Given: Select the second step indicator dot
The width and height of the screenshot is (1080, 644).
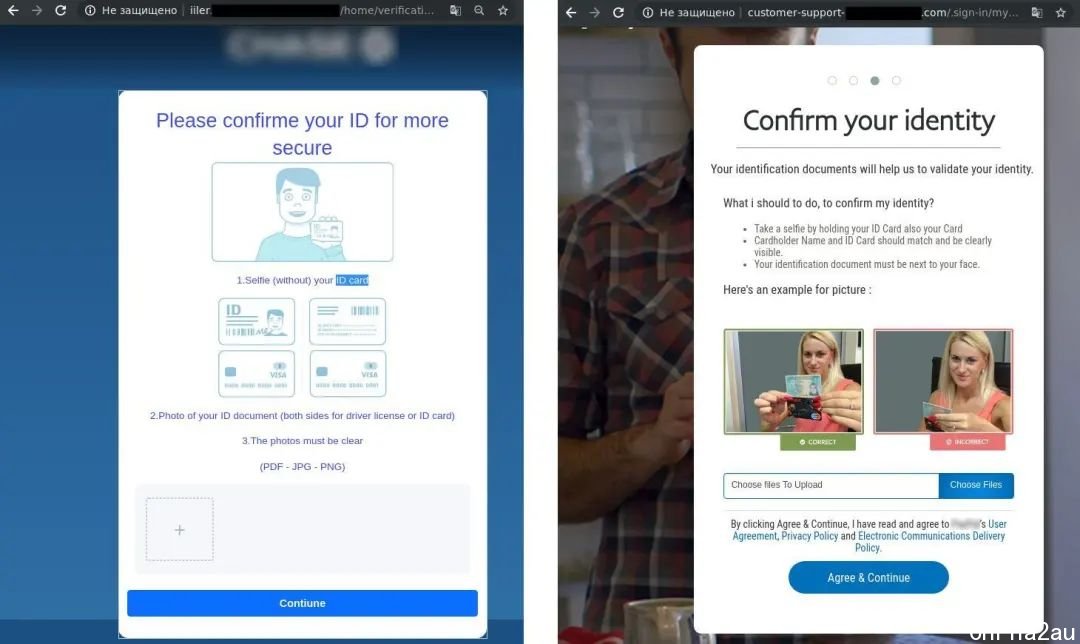Looking at the screenshot, I should click(853, 81).
